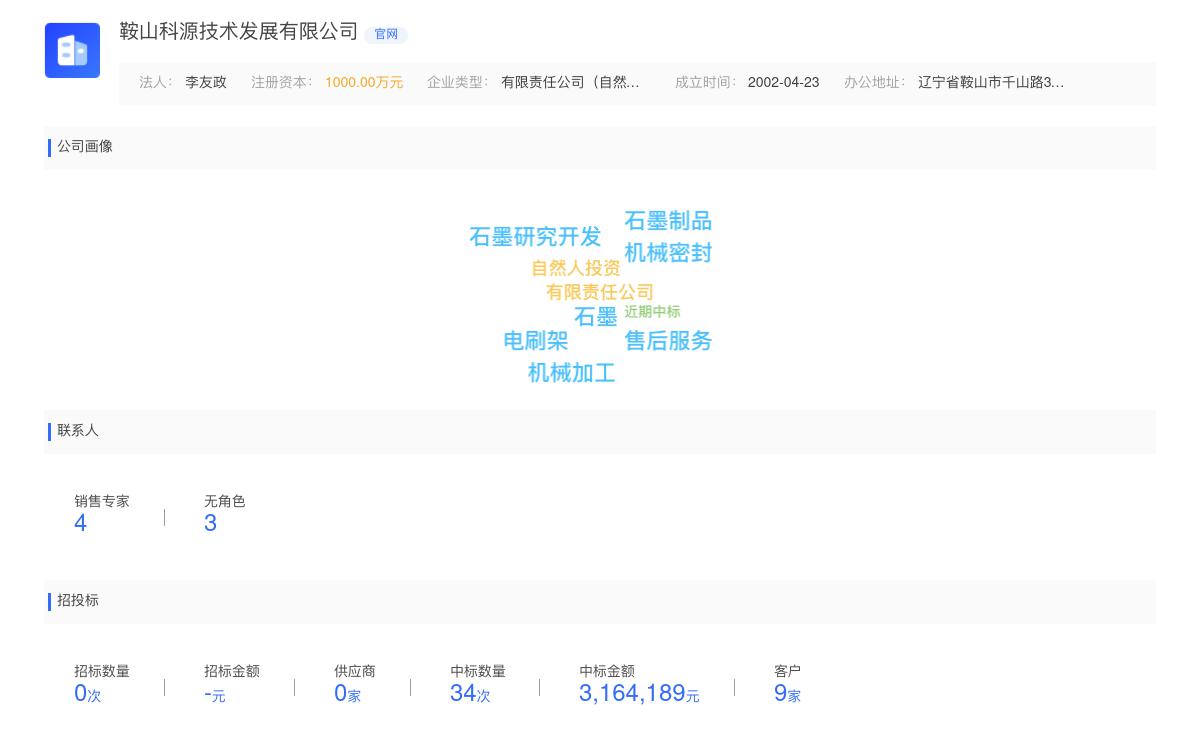Select word cloud tag 机械密封

[668, 253]
